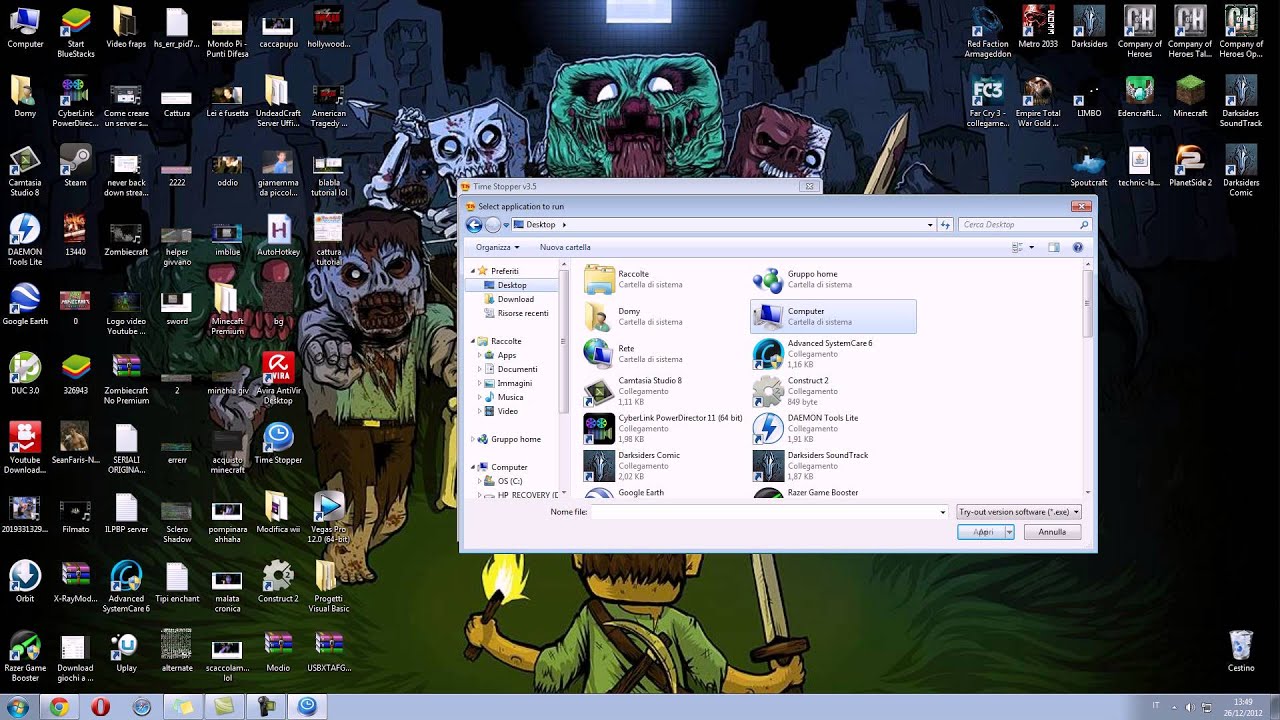The height and width of the screenshot is (720, 1280).
Task: Open the address bar history dropdown
Action: pyautogui.click(x=930, y=225)
